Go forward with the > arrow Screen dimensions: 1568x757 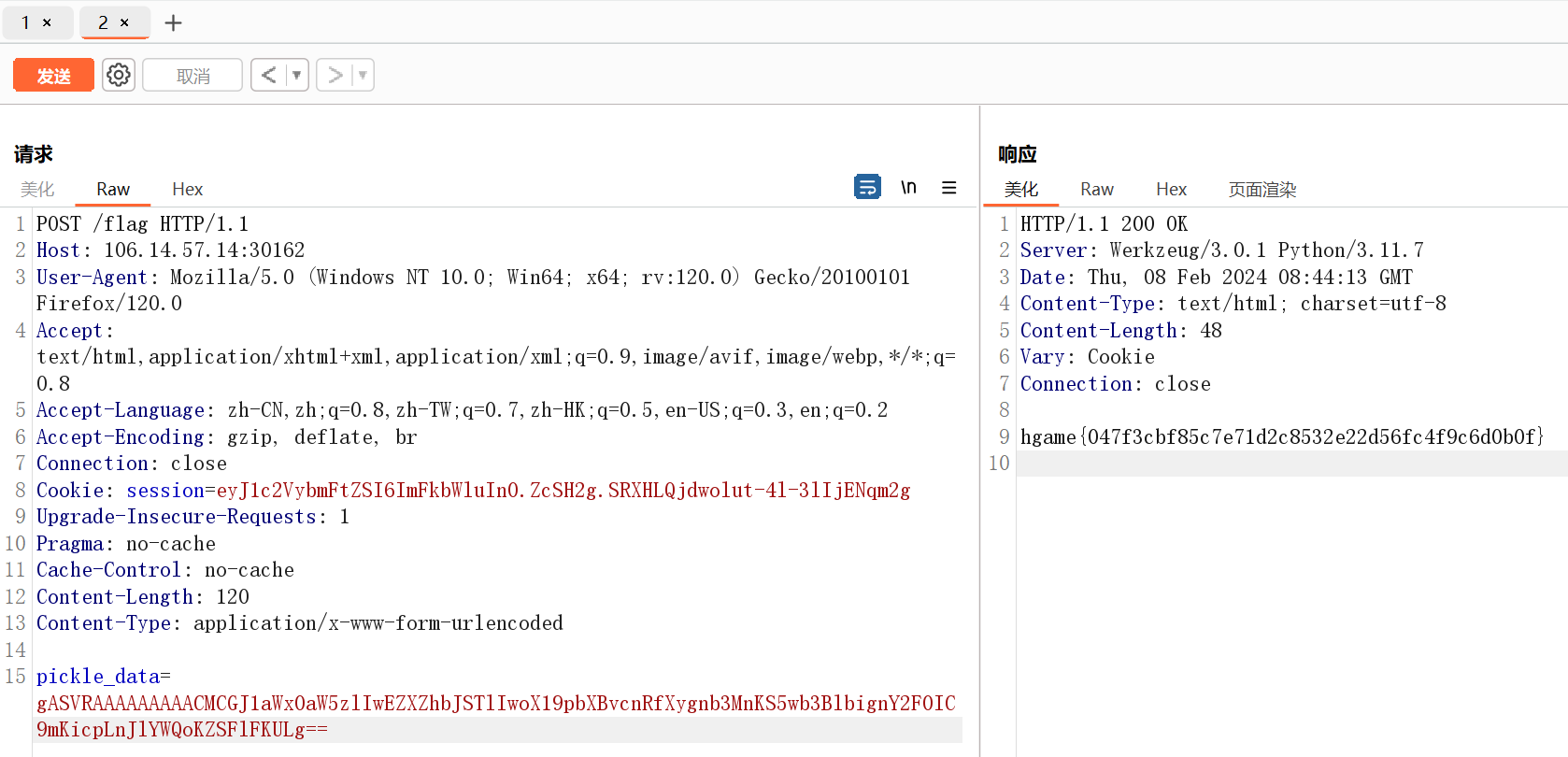click(x=335, y=75)
